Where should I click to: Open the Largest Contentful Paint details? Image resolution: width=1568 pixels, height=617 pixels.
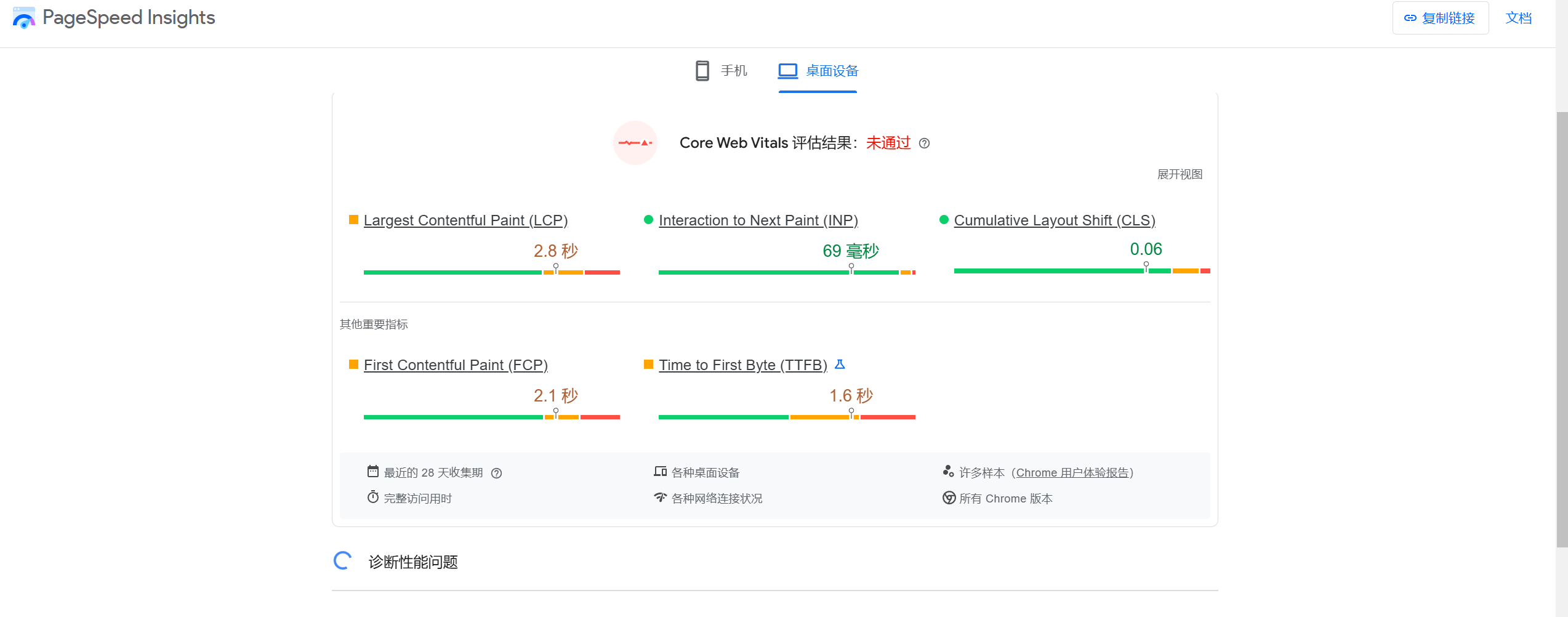pos(465,220)
